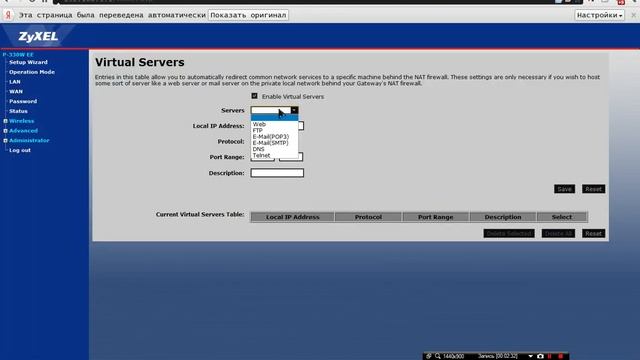Click the Yandex translate icon in the bar
The width and height of the screenshot is (640, 360).
coord(8,15)
